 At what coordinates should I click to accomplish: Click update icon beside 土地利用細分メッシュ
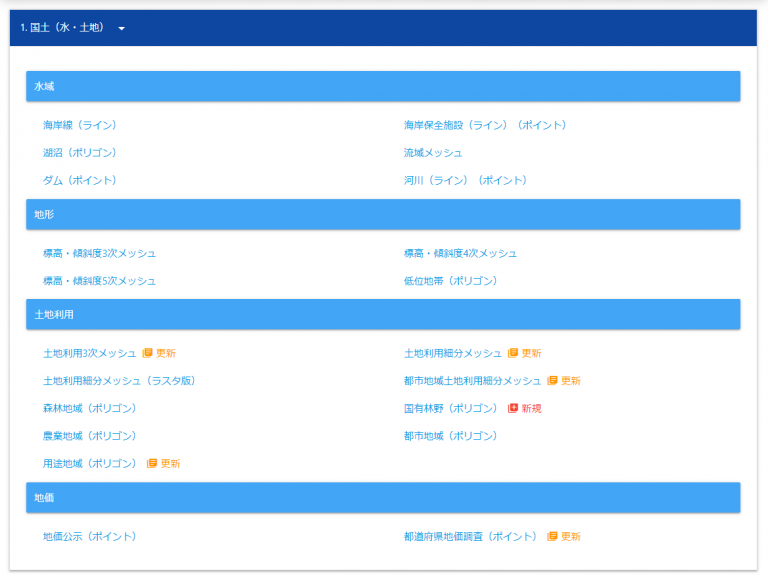(x=513, y=353)
